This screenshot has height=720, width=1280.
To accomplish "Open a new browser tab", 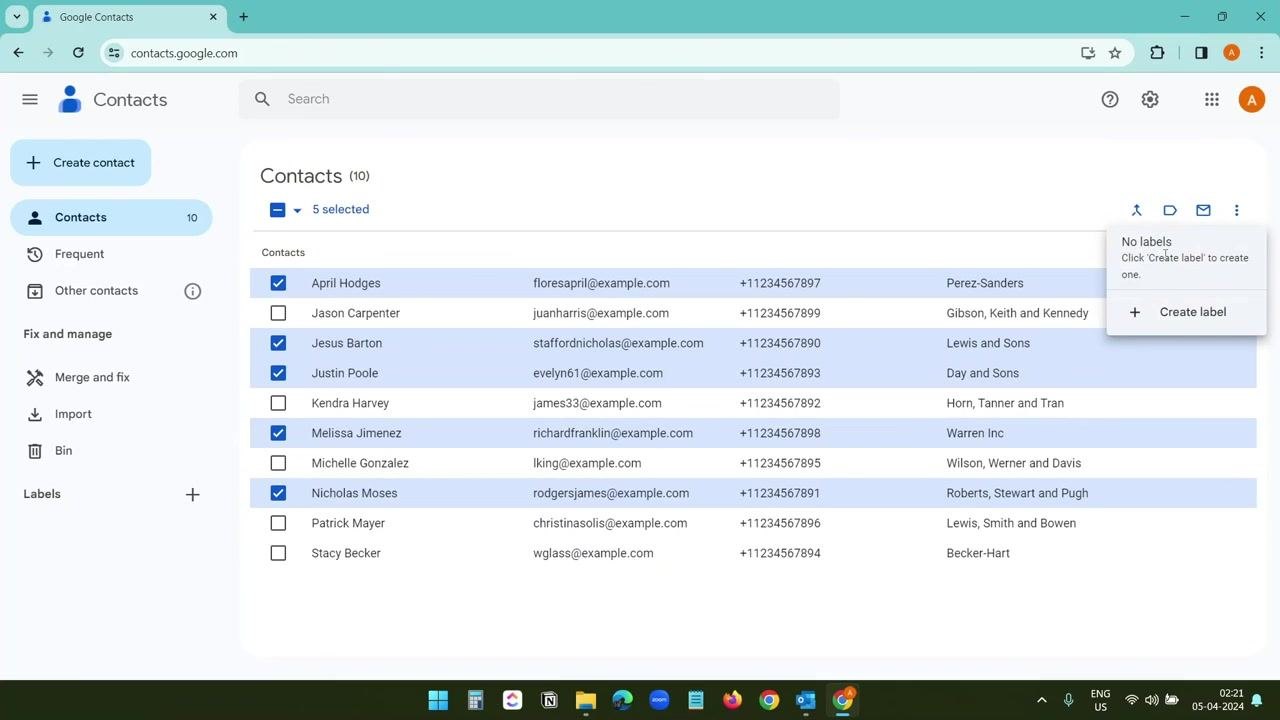I will [243, 17].
